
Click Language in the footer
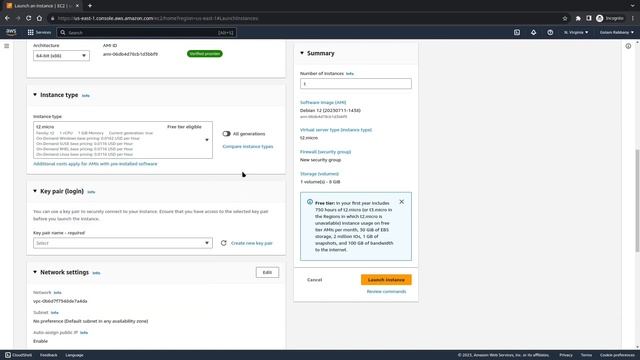[74, 355]
